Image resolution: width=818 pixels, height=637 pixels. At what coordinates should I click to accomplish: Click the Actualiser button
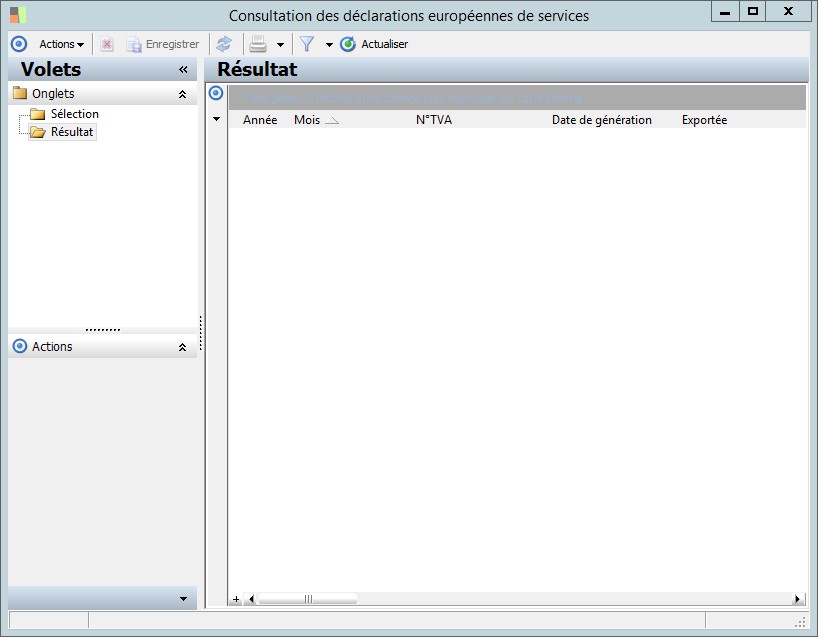click(375, 44)
